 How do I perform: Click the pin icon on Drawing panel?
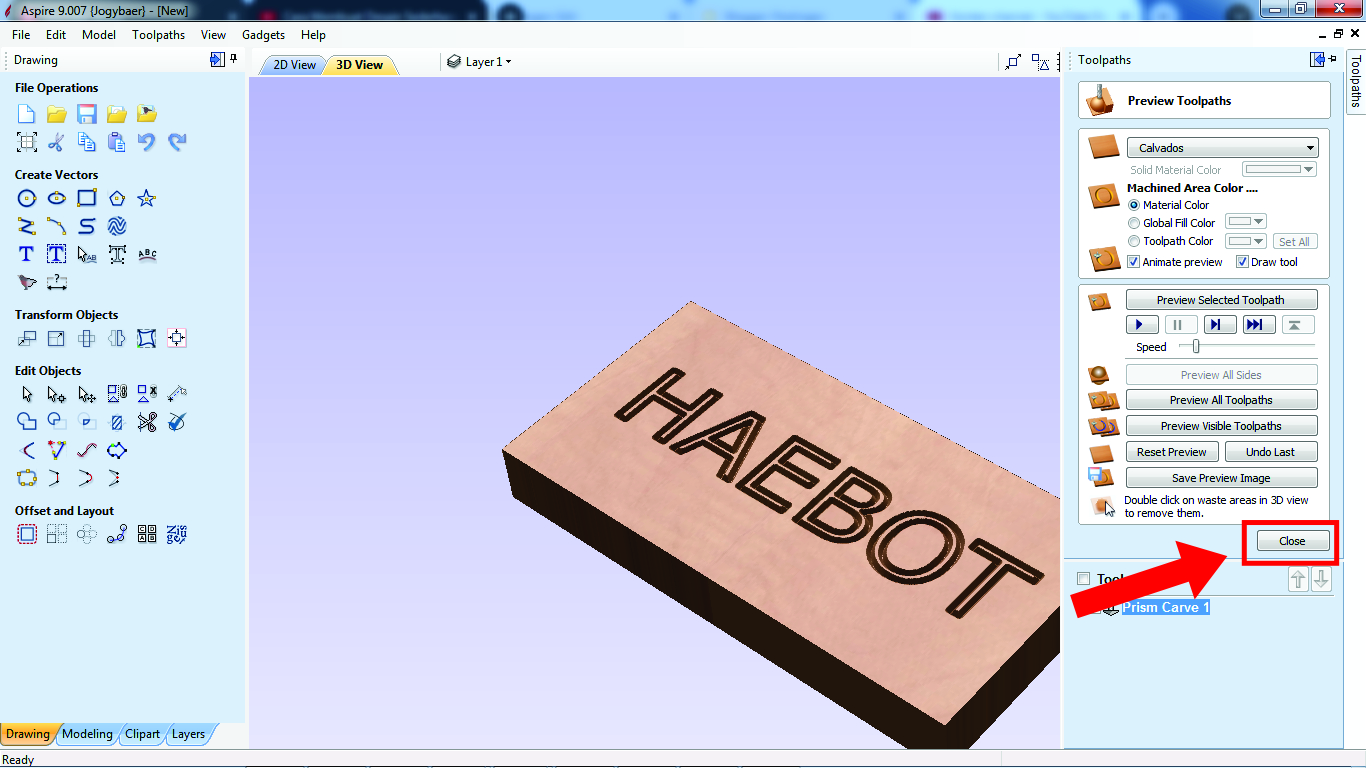pyautogui.click(x=234, y=59)
